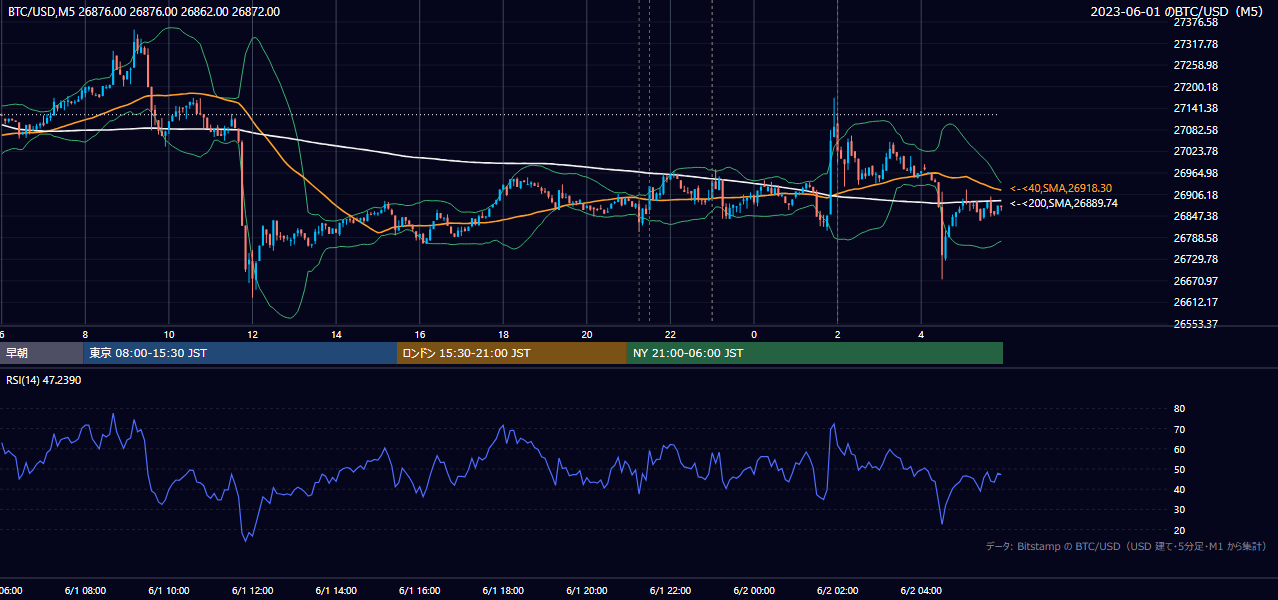Click price level 26906.18 on axis

pyautogui.click(x=1196, y=195)
